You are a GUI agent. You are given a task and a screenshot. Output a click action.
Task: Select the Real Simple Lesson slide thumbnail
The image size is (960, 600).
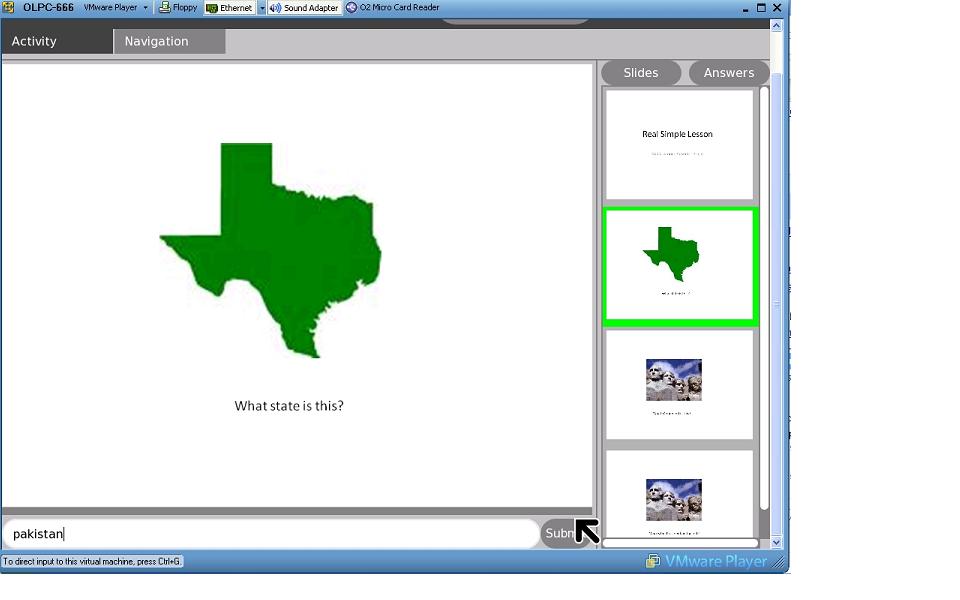pos(678,145)
